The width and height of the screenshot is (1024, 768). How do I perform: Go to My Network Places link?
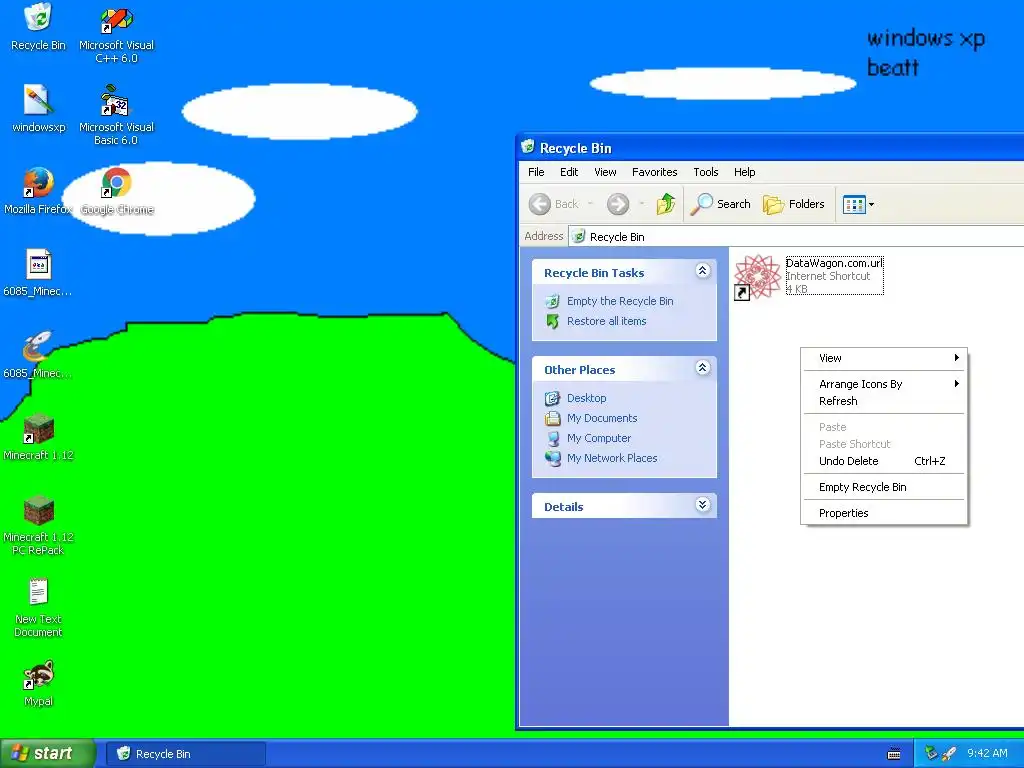[x=611, y=458]
